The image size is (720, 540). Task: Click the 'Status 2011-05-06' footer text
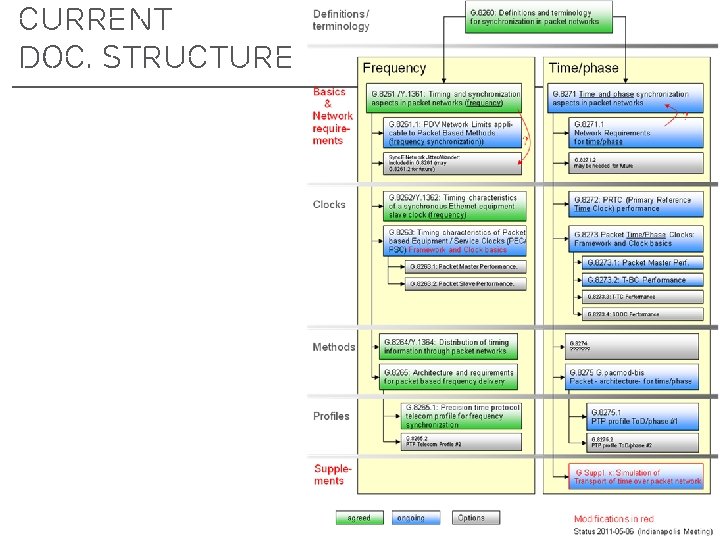[x=643, y=531]
